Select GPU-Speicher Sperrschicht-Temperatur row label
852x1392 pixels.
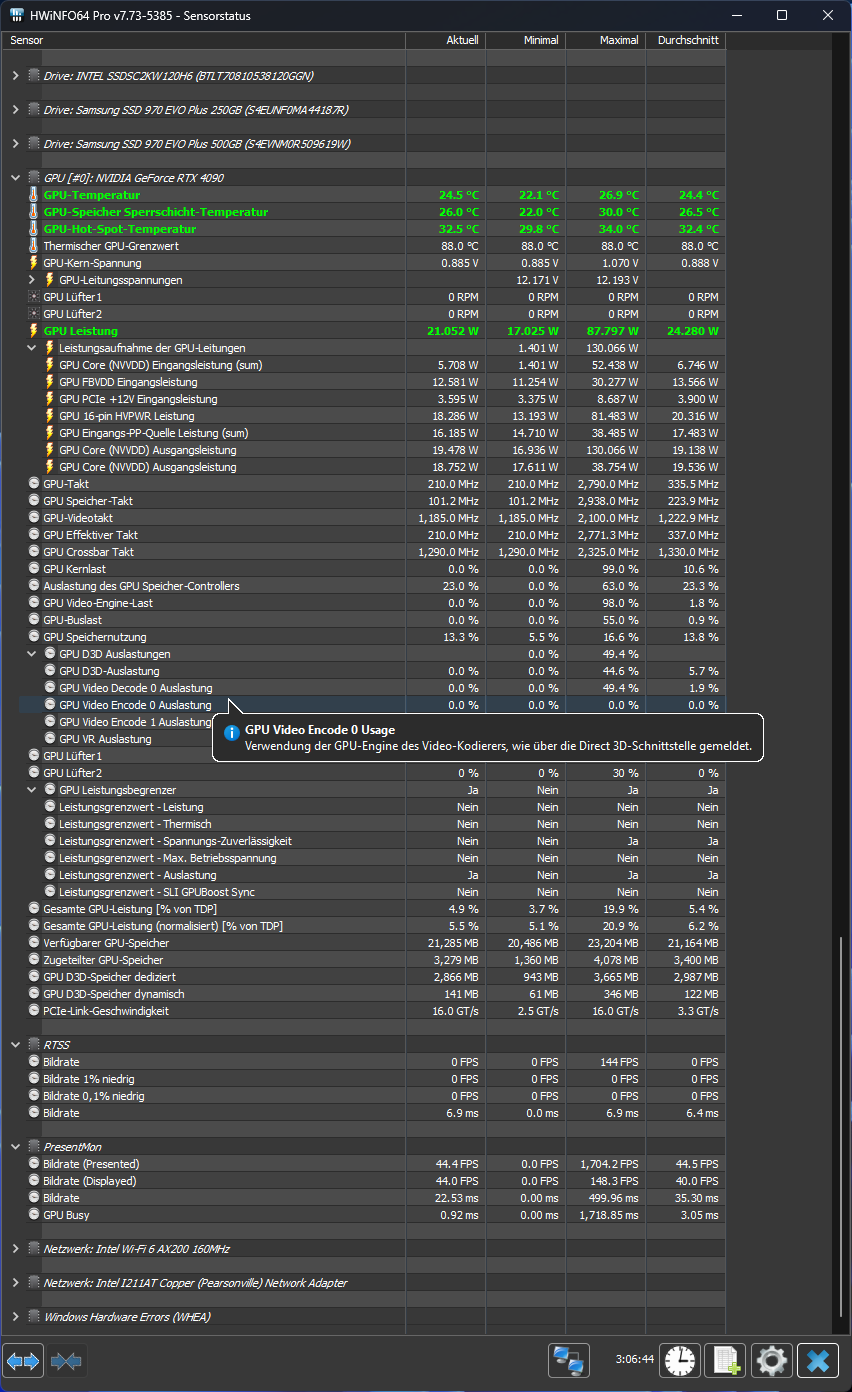click(156, 212)
